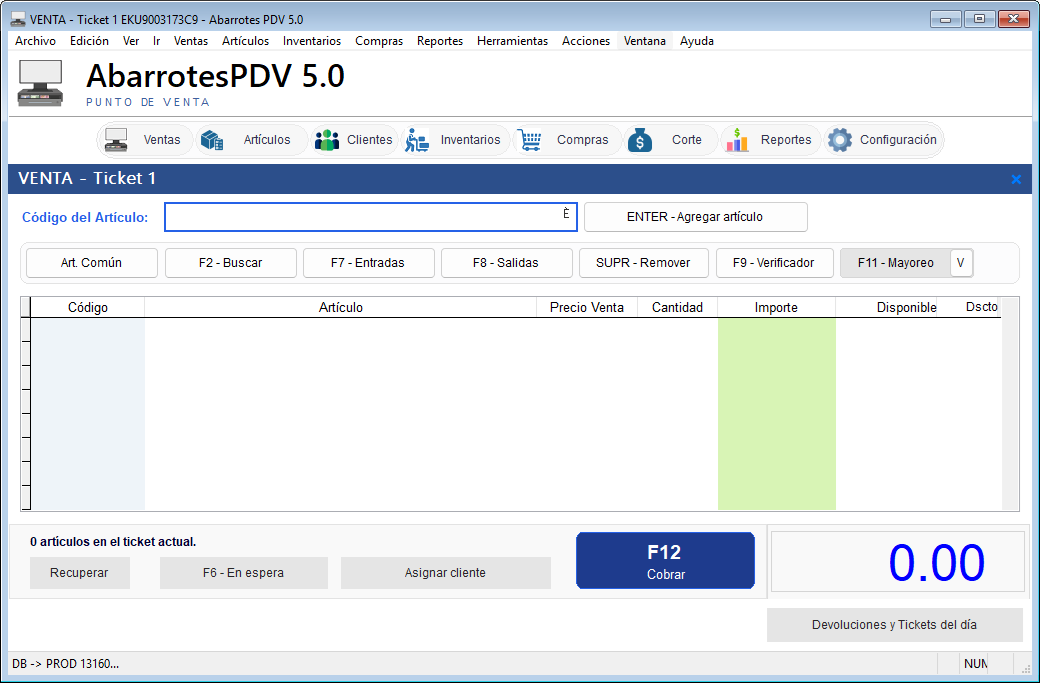This screenshot has height=683, width=1040.
Task: Open the Reportes menu
Action: pos(440,41)
